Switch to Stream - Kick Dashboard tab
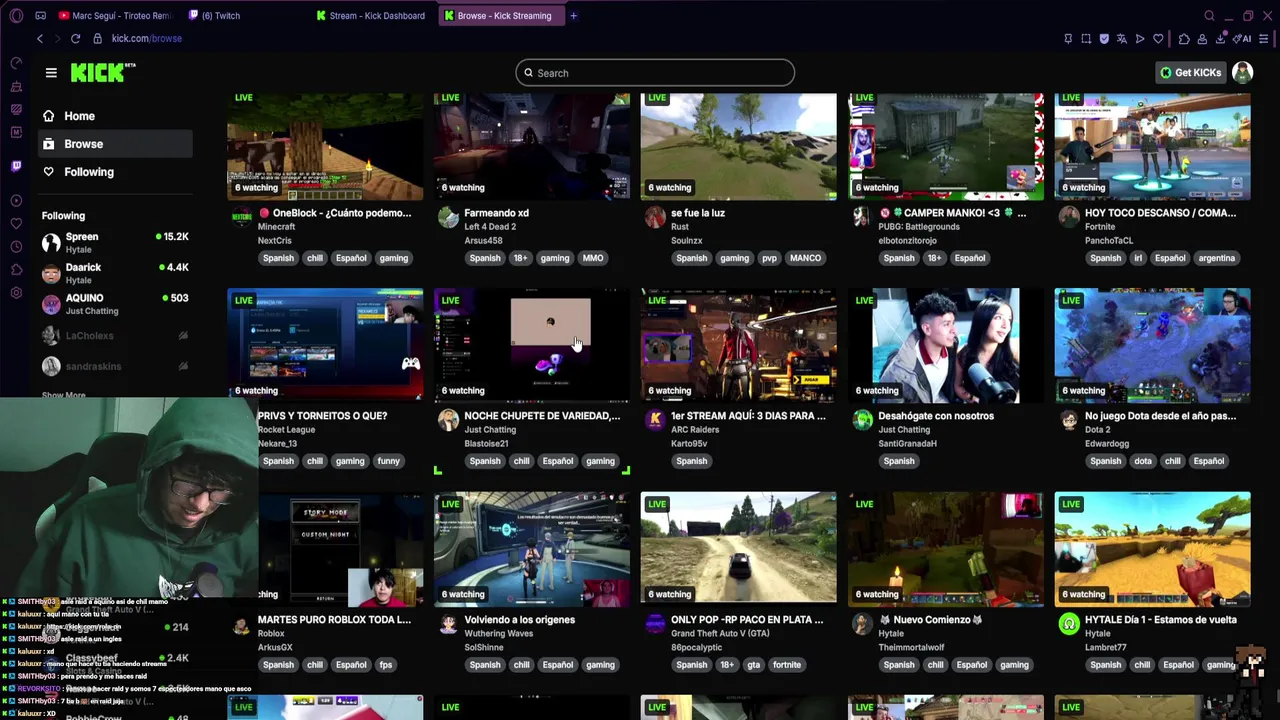This screenshot has width=1280, height=720. (372, 15)
